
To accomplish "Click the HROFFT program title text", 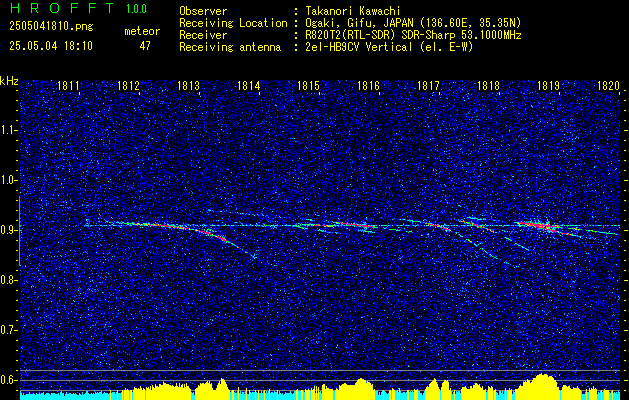I will coord(62,8).
